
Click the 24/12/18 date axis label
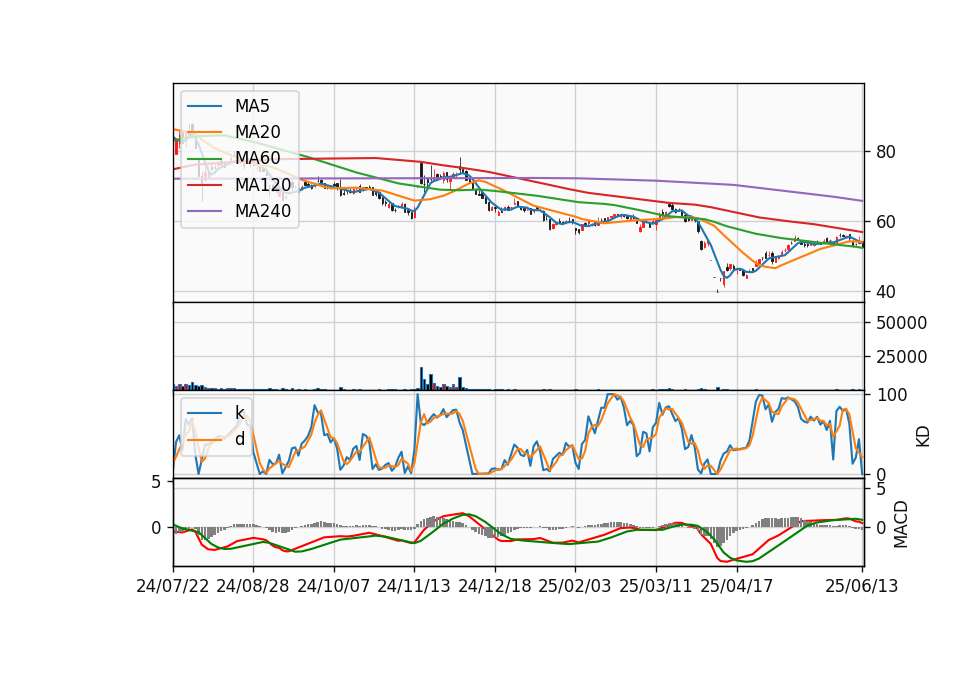(495, 586)
